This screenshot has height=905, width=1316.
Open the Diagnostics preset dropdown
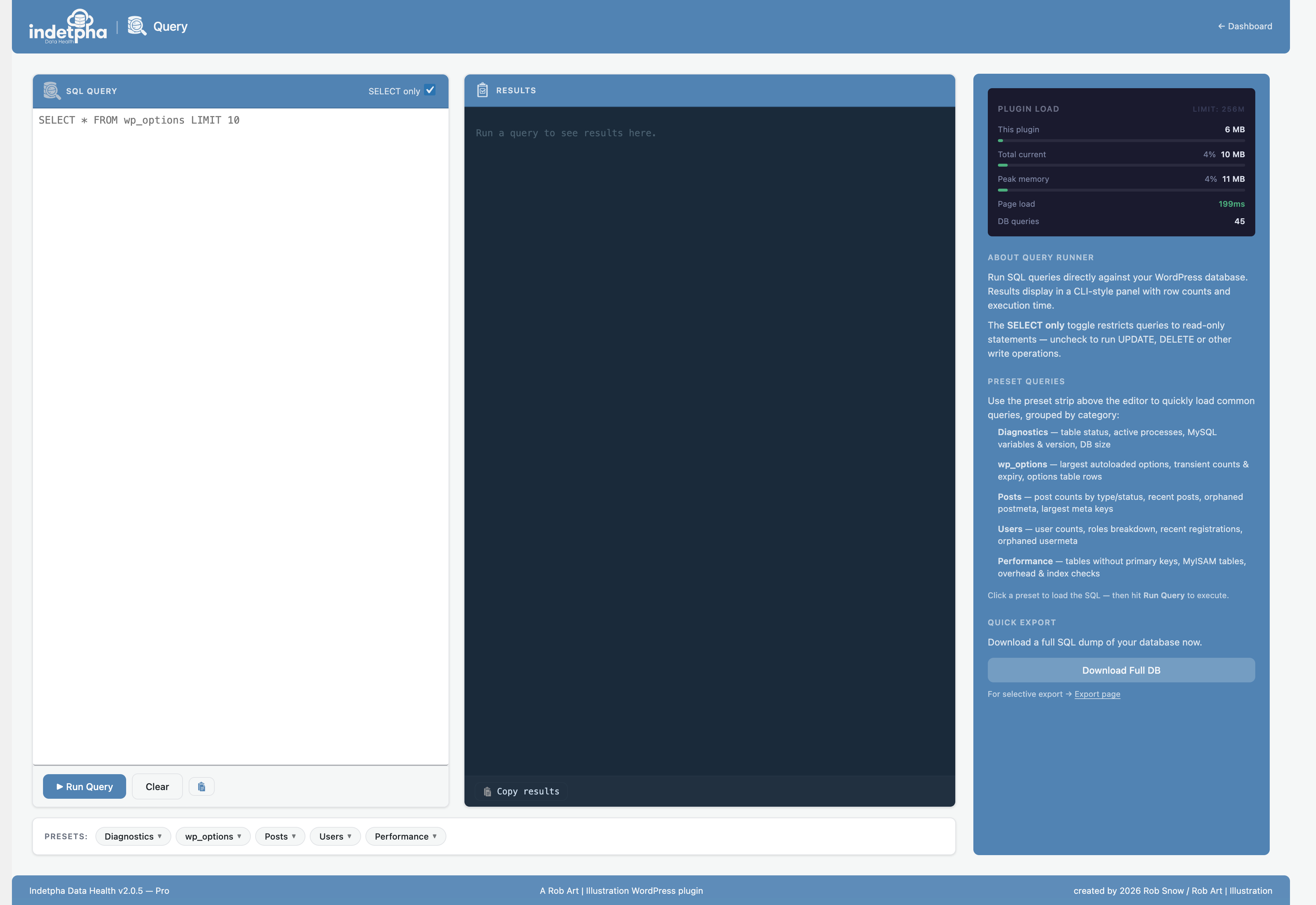(133, 836)
